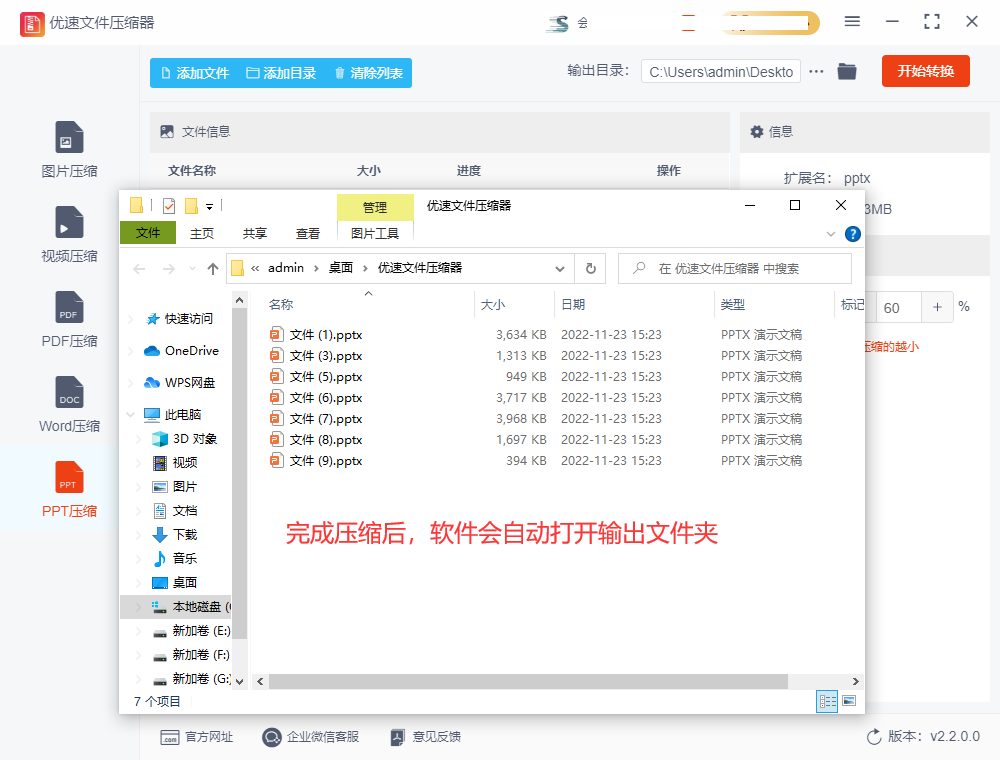Open Explorer help question-mark icon

pyautogui.click(x=853, y=234)
